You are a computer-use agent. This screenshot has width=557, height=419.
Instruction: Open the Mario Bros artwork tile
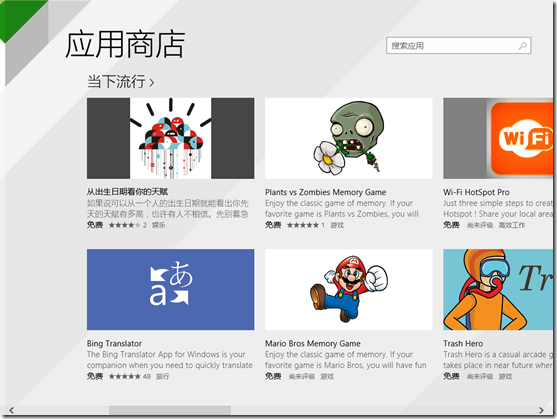coord(349,289)
